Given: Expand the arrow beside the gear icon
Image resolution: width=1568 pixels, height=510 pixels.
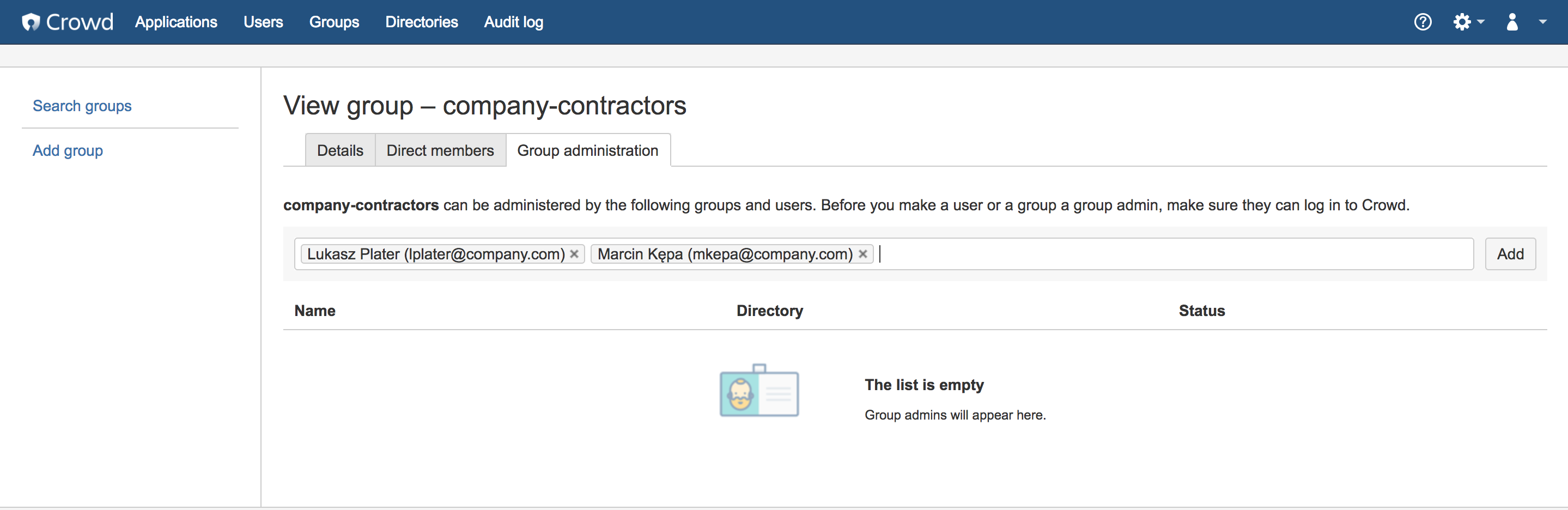Looking at the screenshot, I should [1480, 22].
